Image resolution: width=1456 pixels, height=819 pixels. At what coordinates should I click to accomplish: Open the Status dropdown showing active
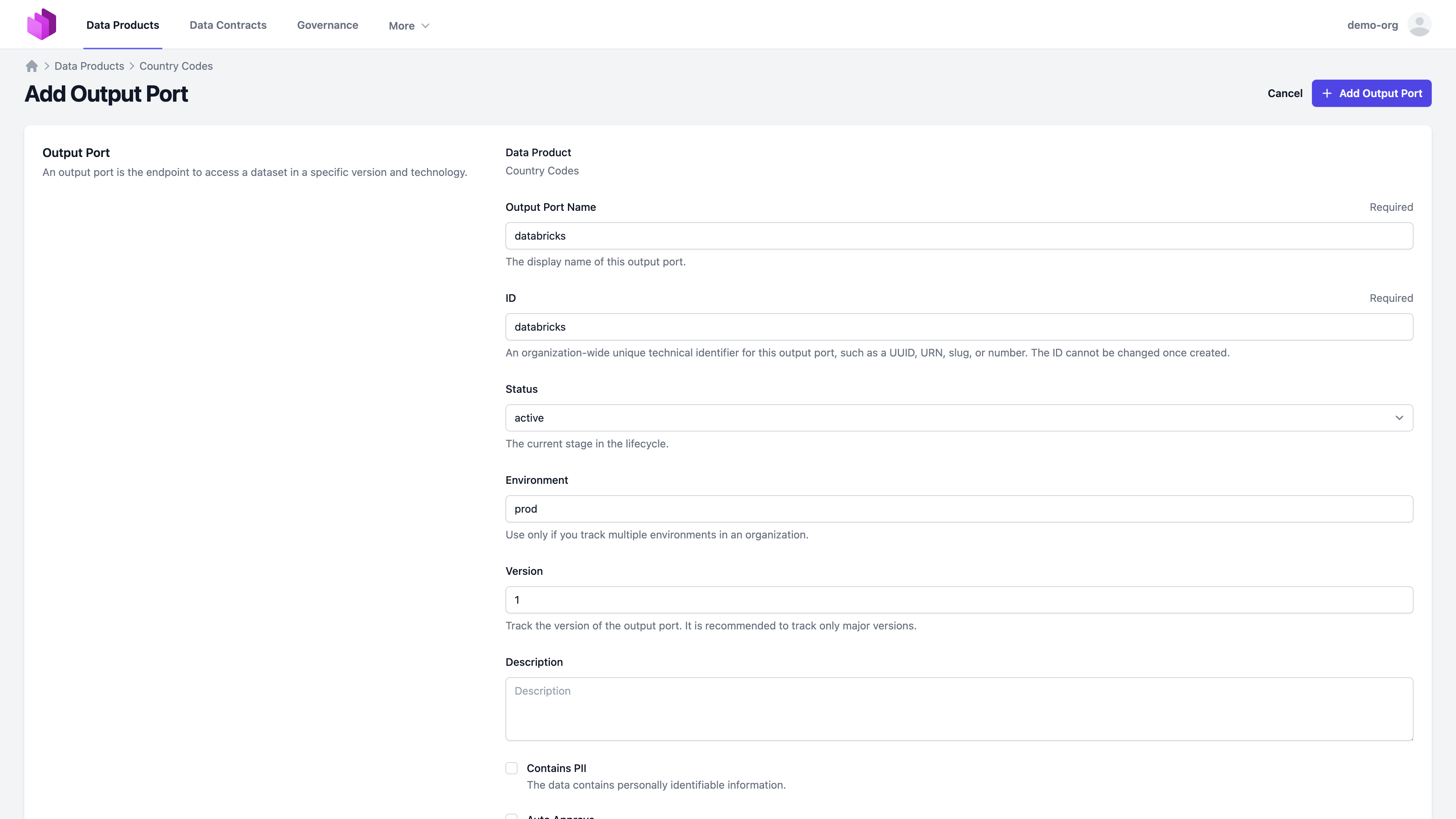(x=959, y=418)
